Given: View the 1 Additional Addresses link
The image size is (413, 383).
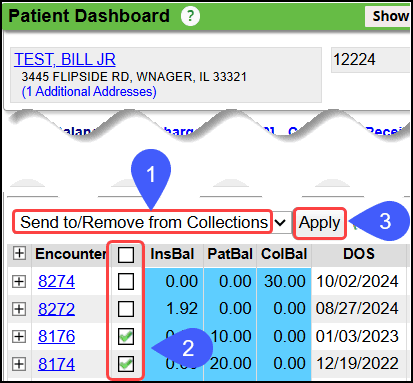Looking at the screenshot, I should tap(89, 92).
